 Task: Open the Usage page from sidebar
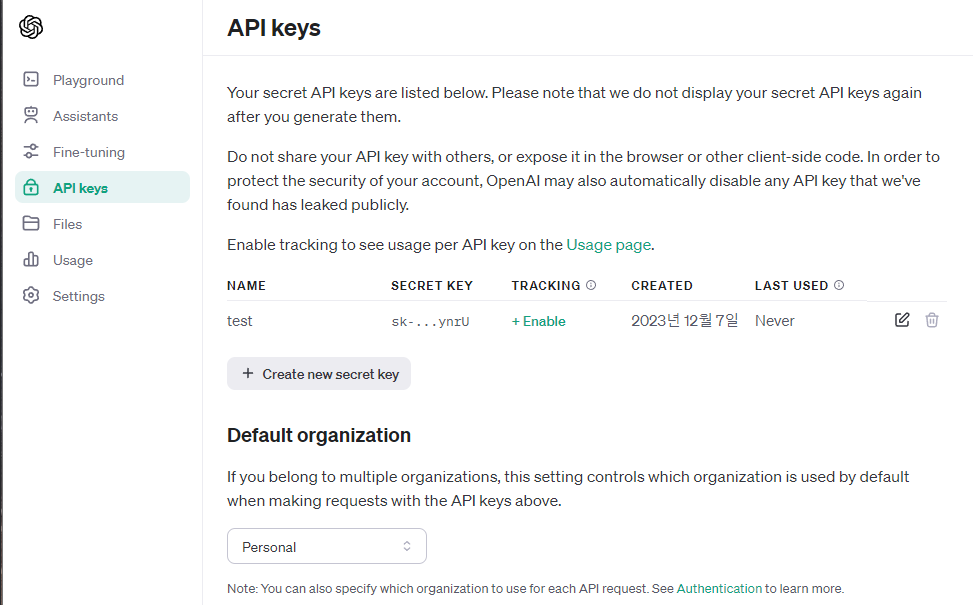102,260
